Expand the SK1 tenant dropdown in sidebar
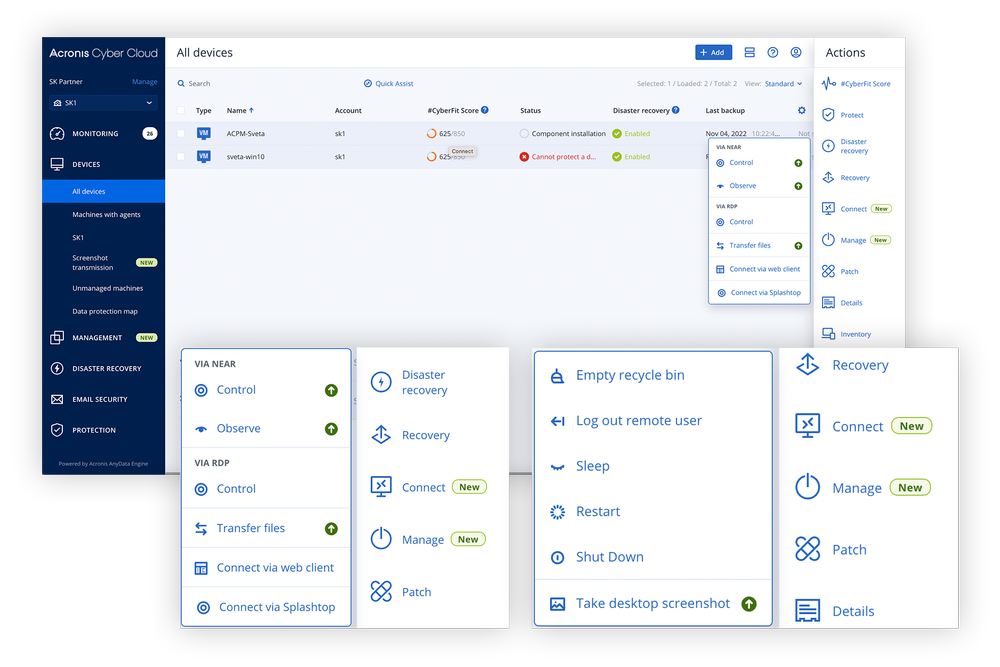This screenshot has width=1000, height=667. 103,103
